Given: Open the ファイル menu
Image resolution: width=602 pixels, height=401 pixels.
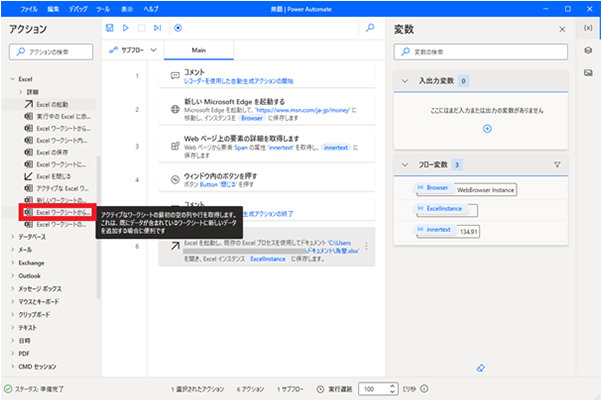Looking at the screenshot, I should (x=29, y=9).
